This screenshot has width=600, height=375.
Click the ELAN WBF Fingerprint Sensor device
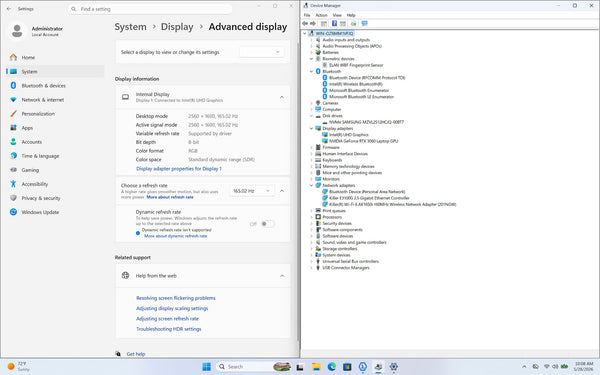356,65
